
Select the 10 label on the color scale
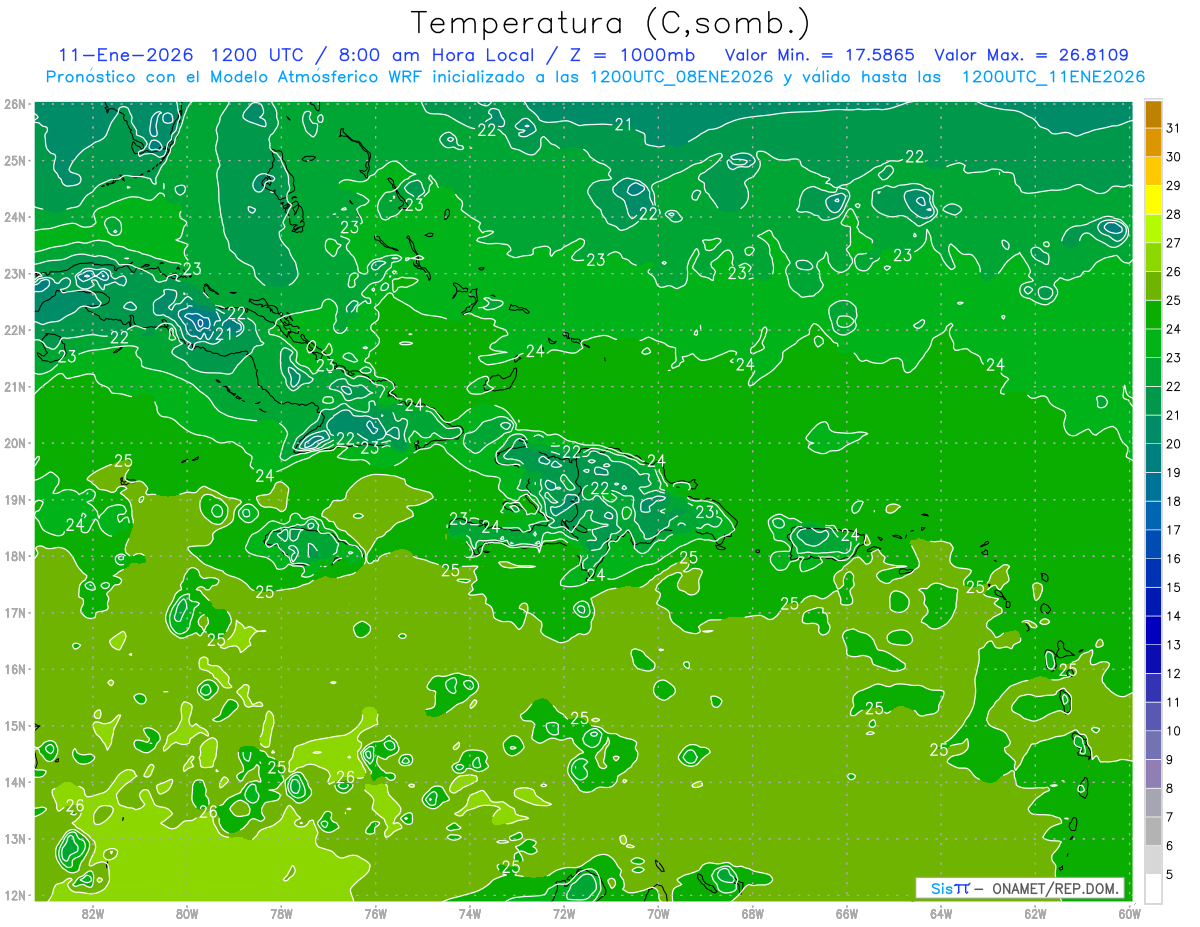coord(1174,731)
